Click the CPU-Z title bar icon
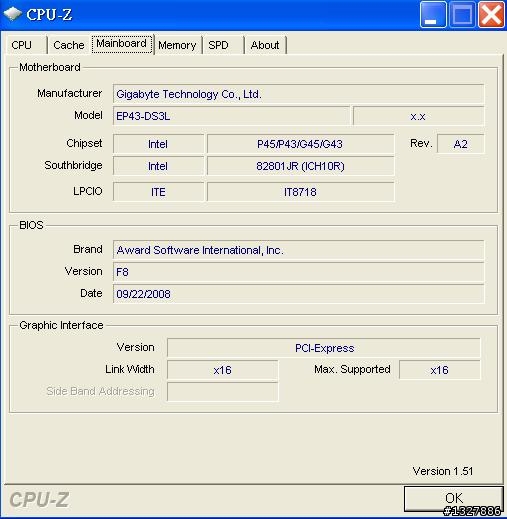Image resolution: width=507 pixels, height=519 pixels. coord(12,14)
